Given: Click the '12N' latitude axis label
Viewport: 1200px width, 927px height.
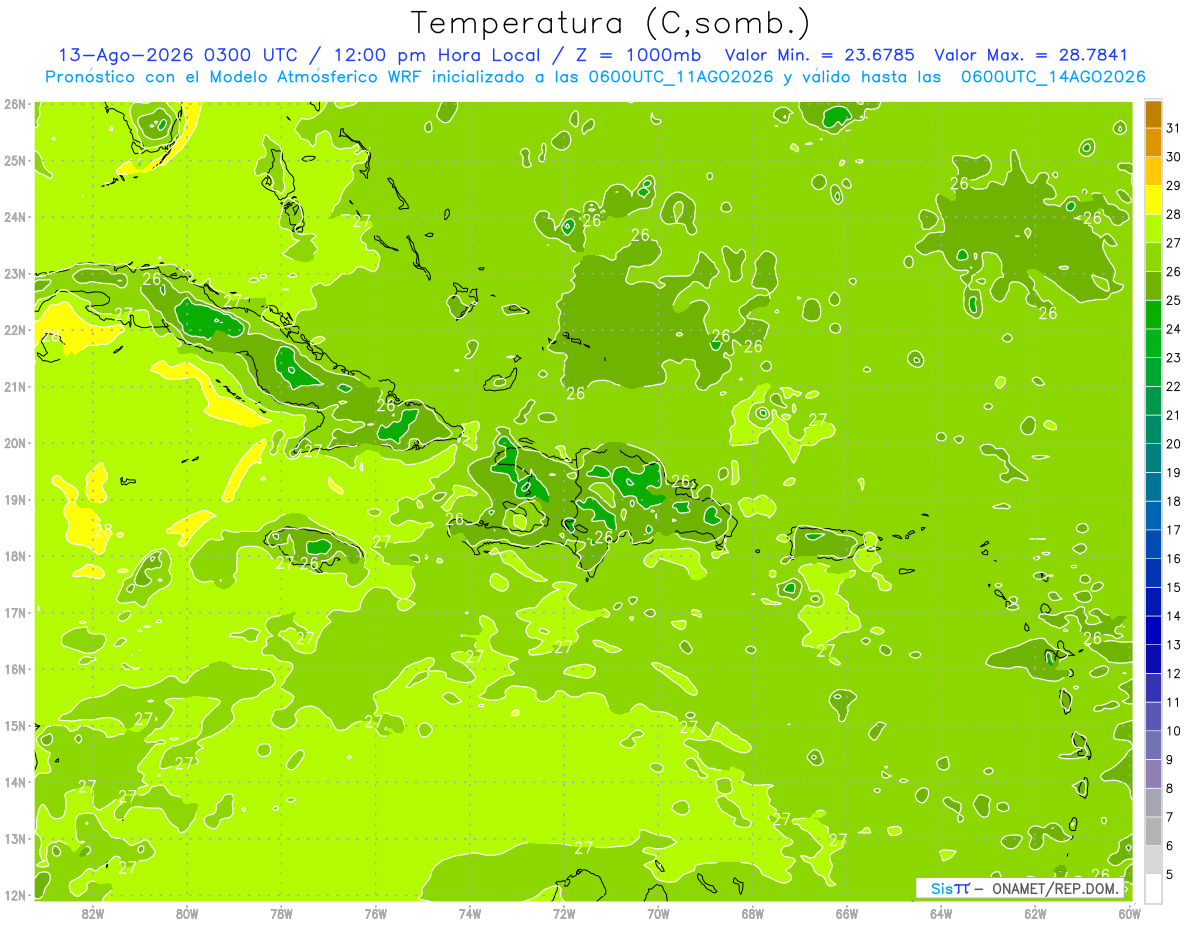Looking at the screenshot, I should tap(14, 895).
